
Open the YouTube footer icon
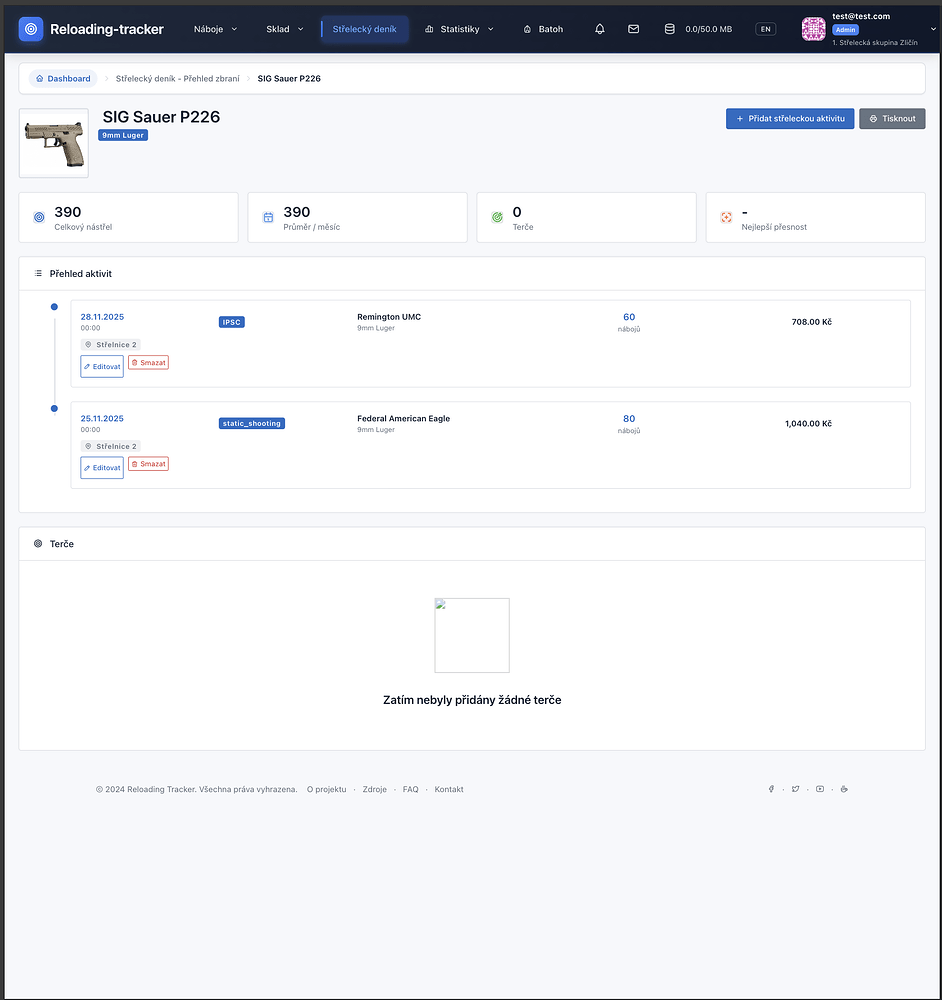coord(820,789)
